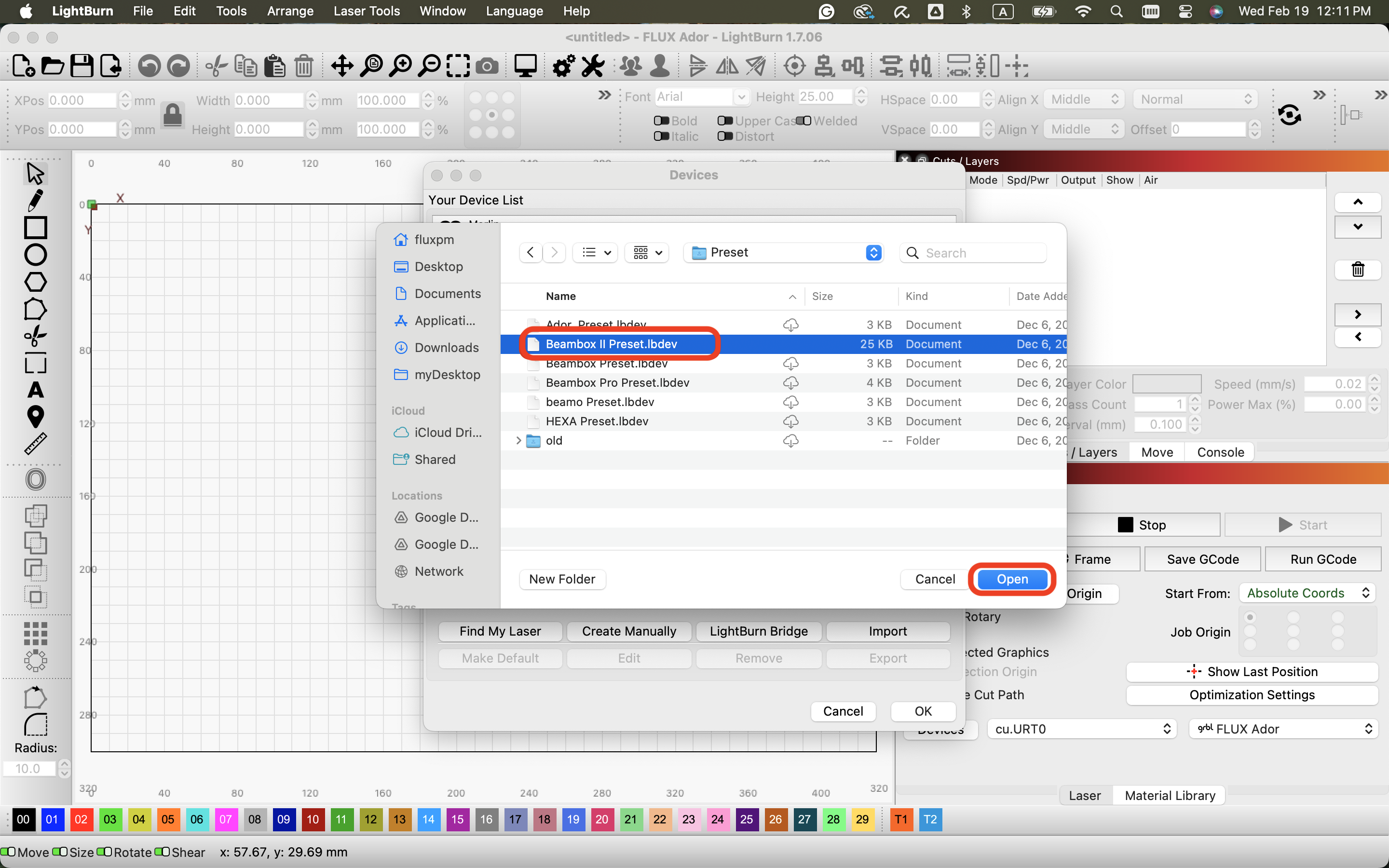Click Create Manually in Devices window
The image size is (1389, 868).
[x=629, y=632]
